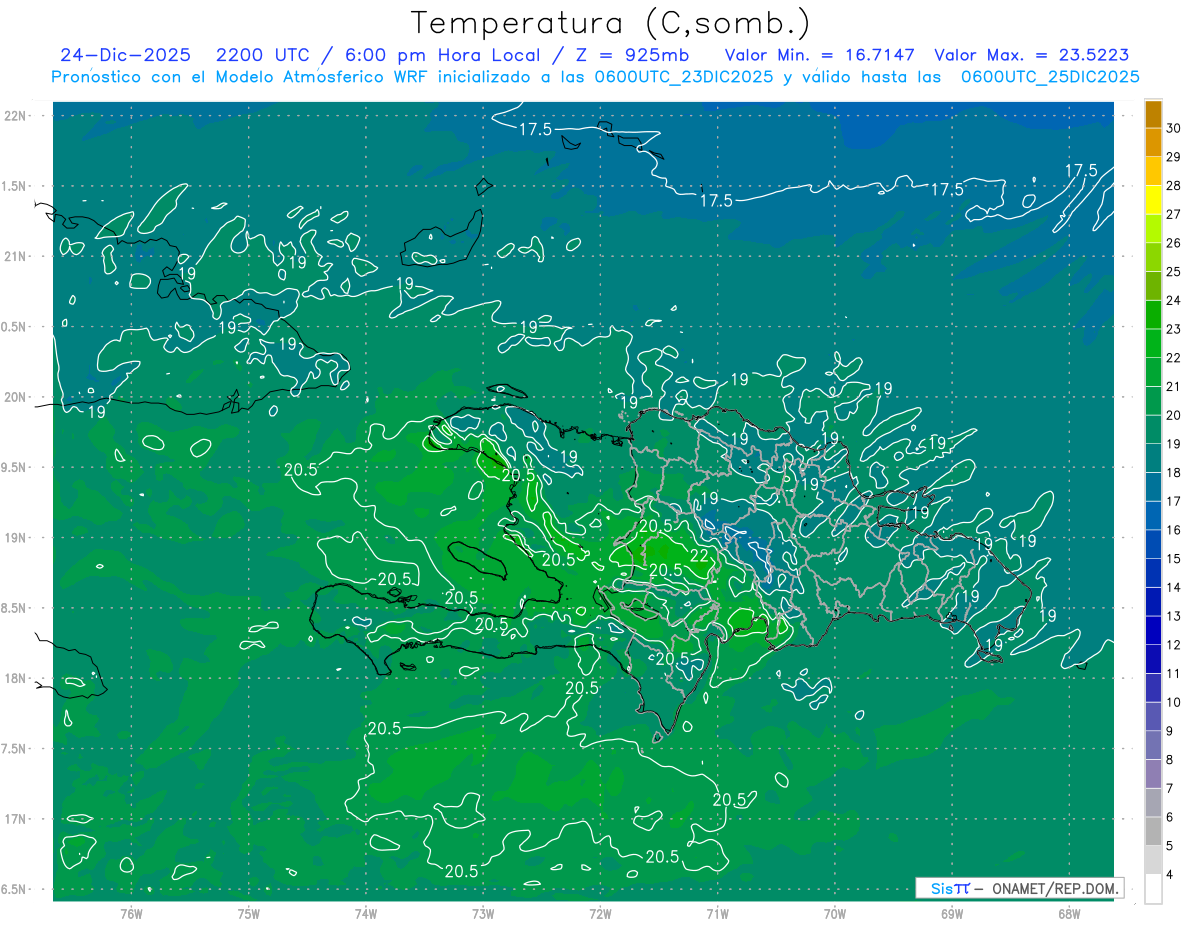The height and width of the screenshot is (927, 1200).
Task: Click the white swatch at the bottom of the color scale
Action: pos(1153,889)
